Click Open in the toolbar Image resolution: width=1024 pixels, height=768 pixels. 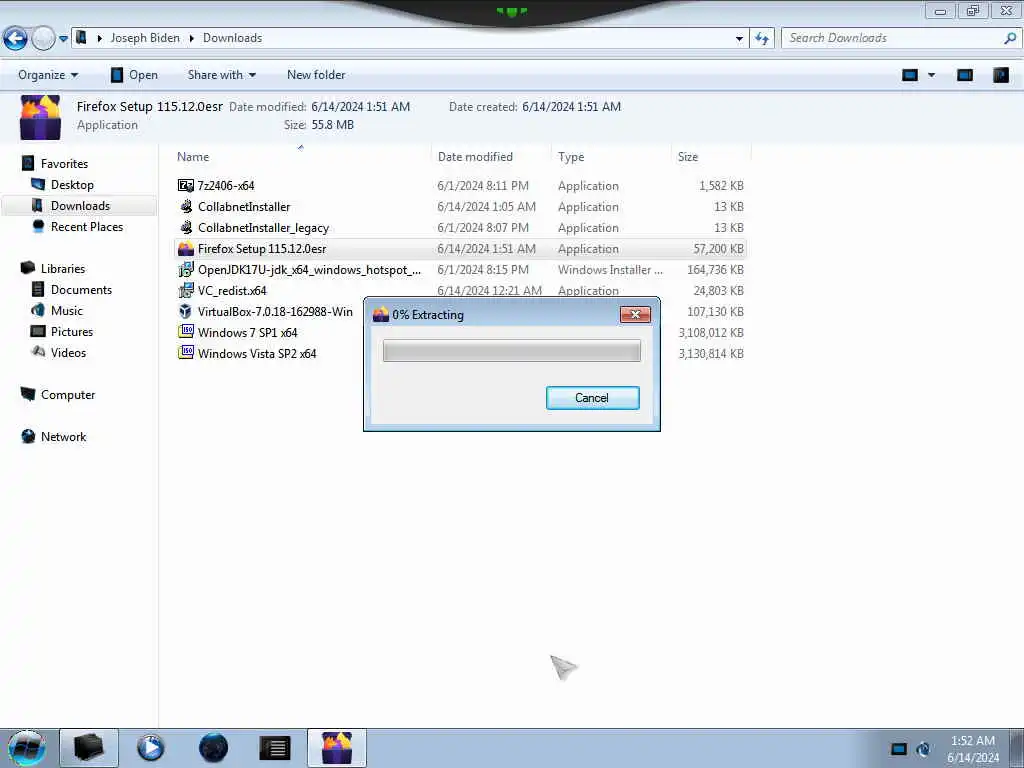click(x=134, y=75)
